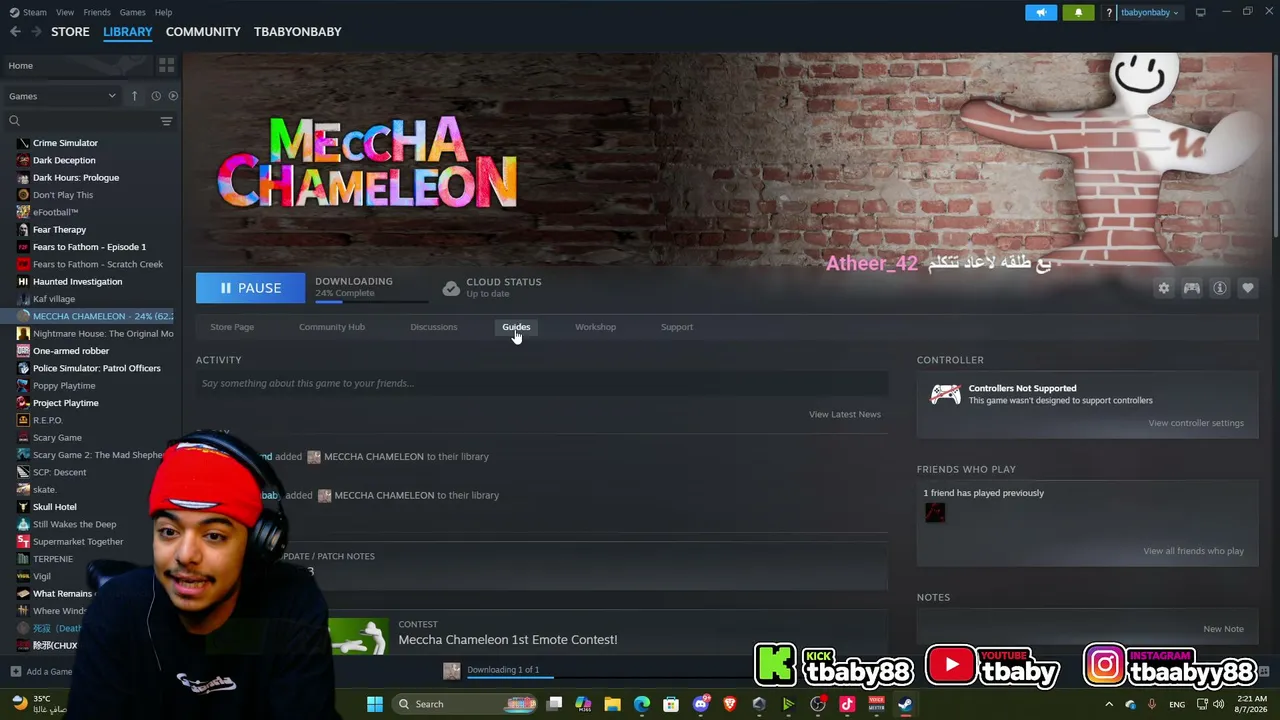Screen dimensions: 1280x720
Task: Show game info with the info icon
Action: pyautogui.click(x=1220, y=288)
